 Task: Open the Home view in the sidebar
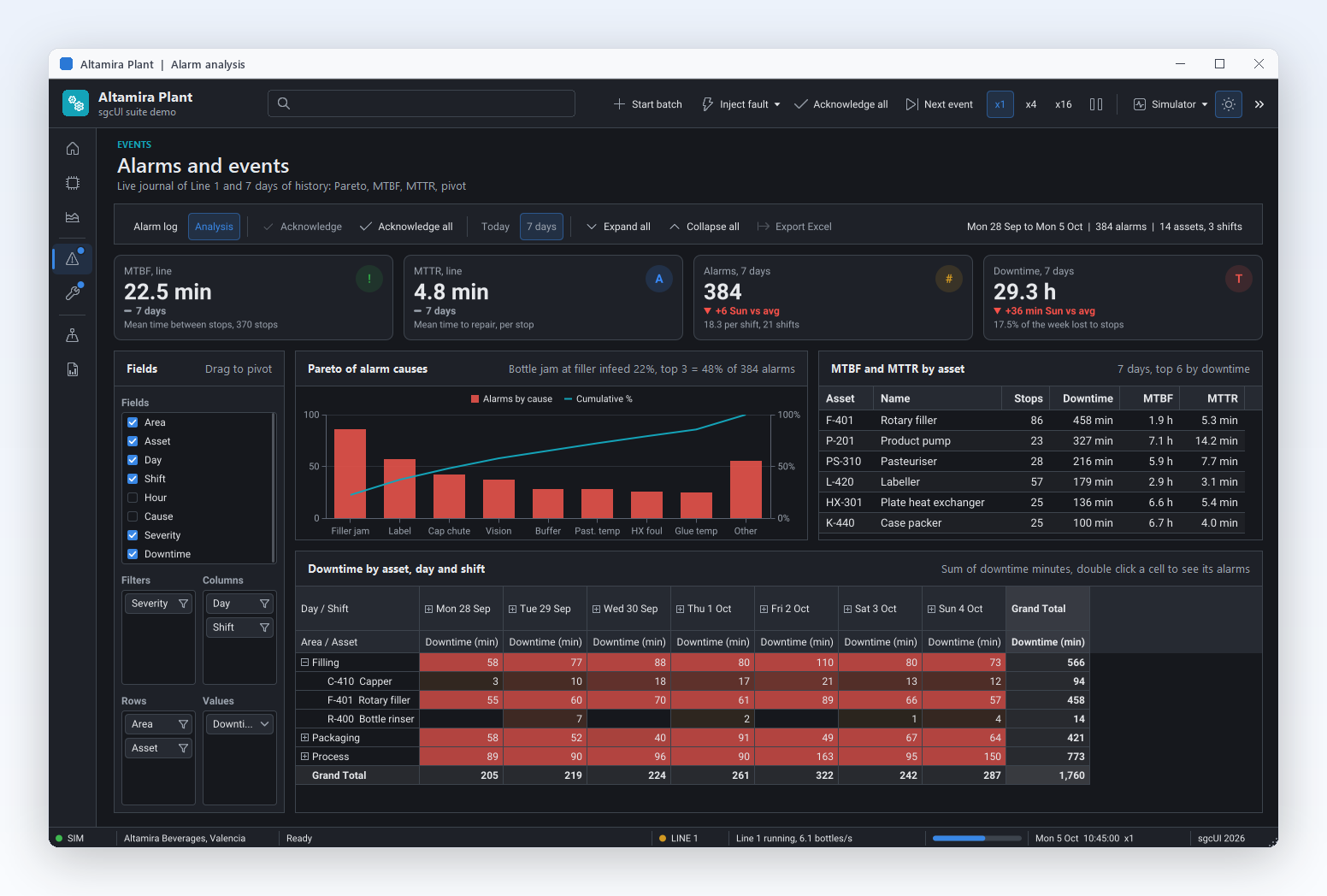(73, 149)
